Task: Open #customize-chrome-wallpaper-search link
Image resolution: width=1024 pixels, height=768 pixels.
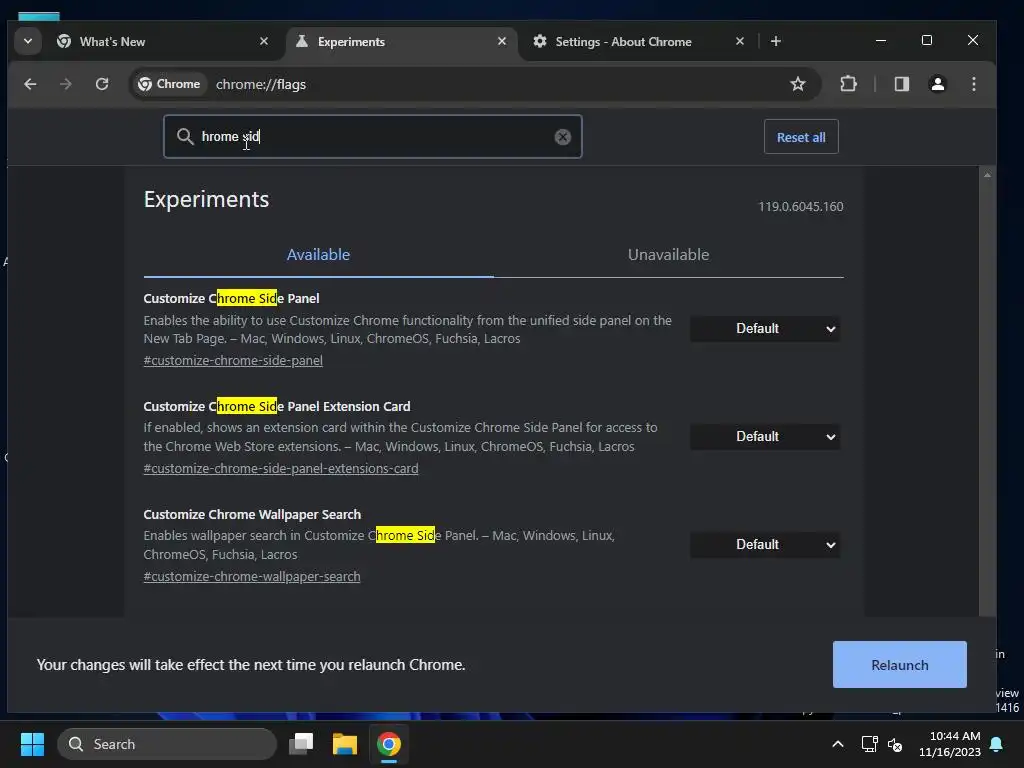Action: [x=252, y=577]
